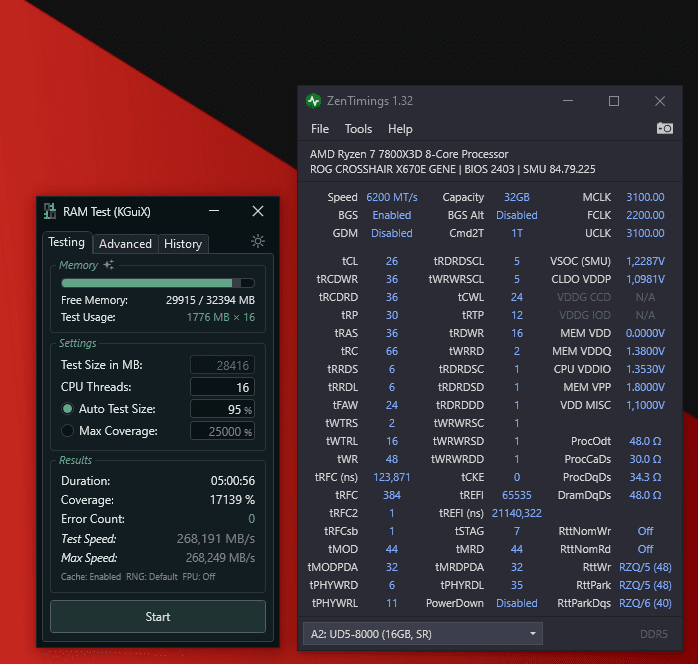698x664 pixels.
Task: Click the RttParkDqs RZQ/6 (40) value
Action: [645, 603]
